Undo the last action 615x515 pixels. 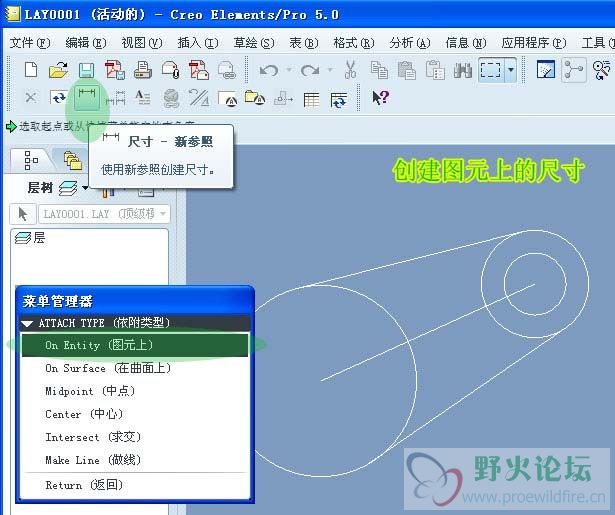(269, 71)
